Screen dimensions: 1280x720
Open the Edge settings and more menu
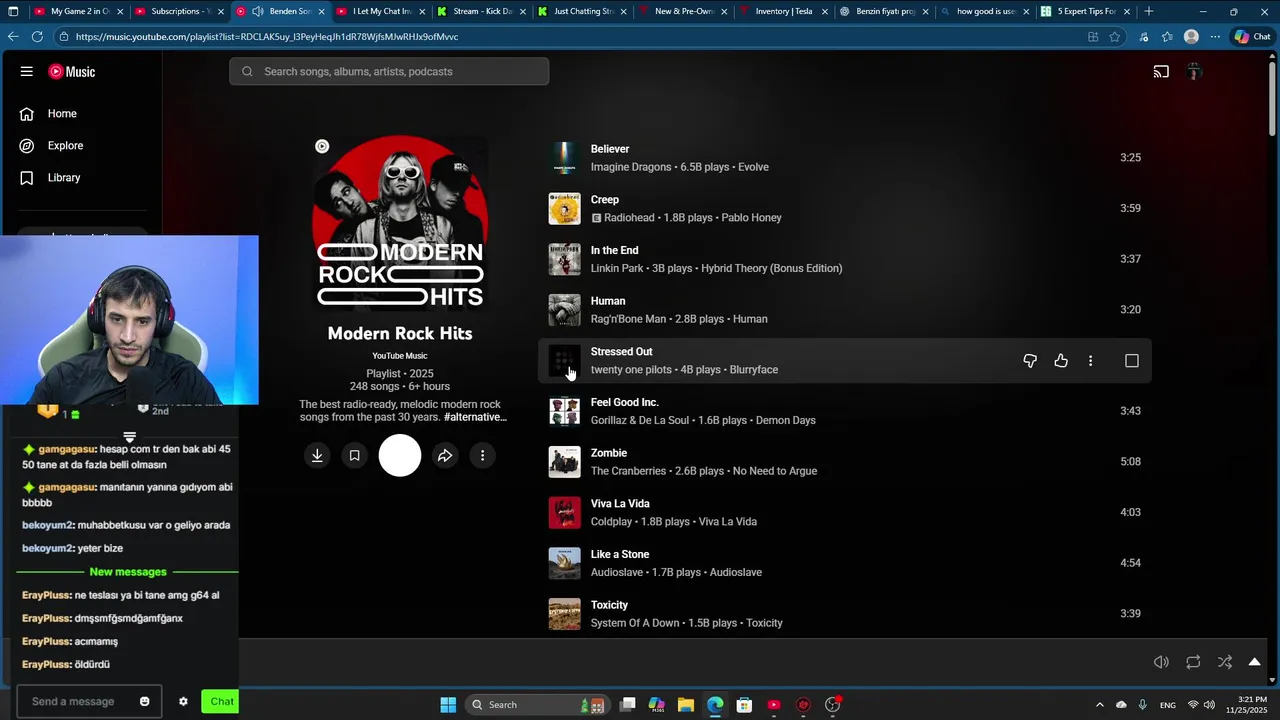(1215, 37)
